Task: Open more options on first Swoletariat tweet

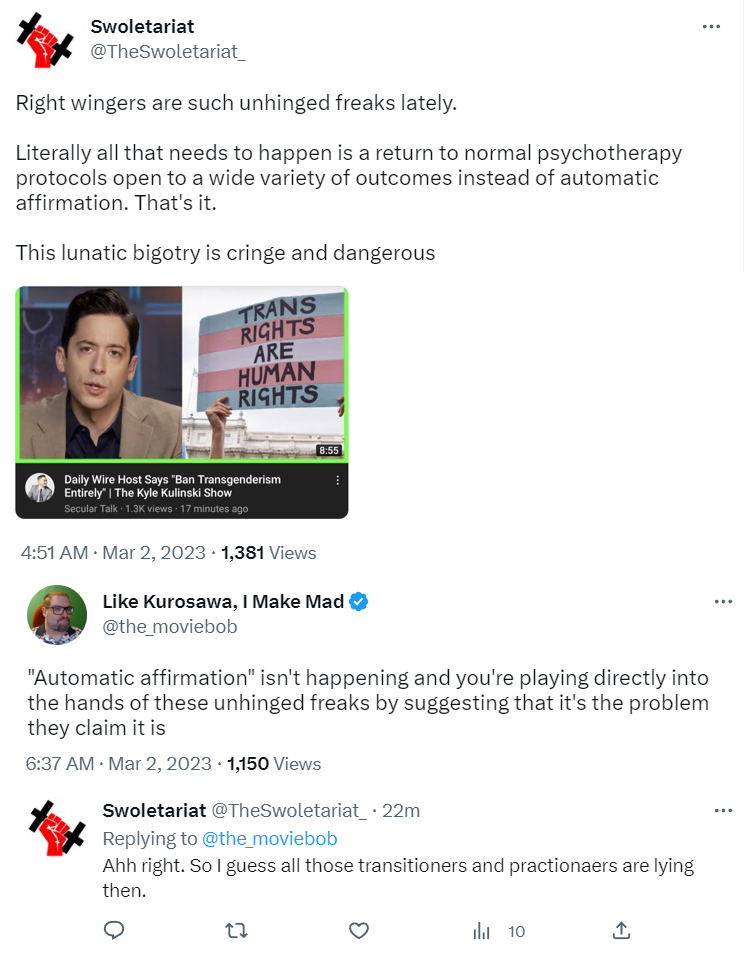Action: click(x=711, y=27)
